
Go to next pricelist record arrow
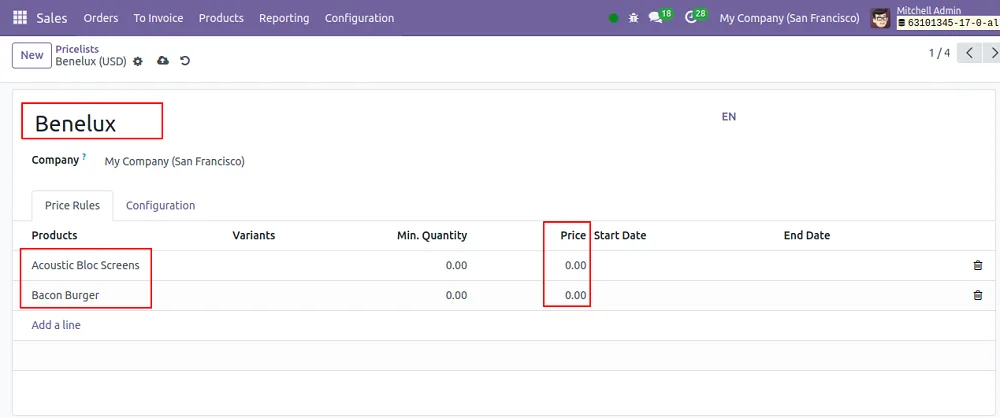point(992,53)
